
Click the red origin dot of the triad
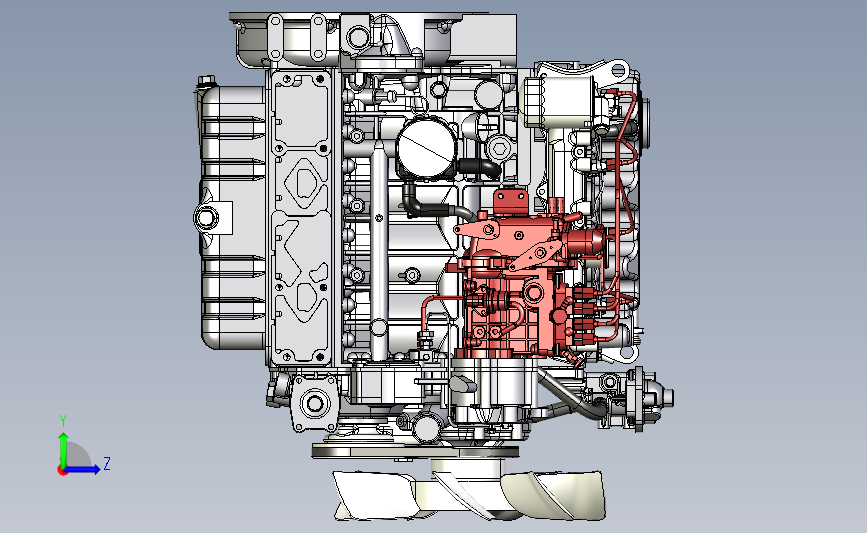tap(62, 471)
